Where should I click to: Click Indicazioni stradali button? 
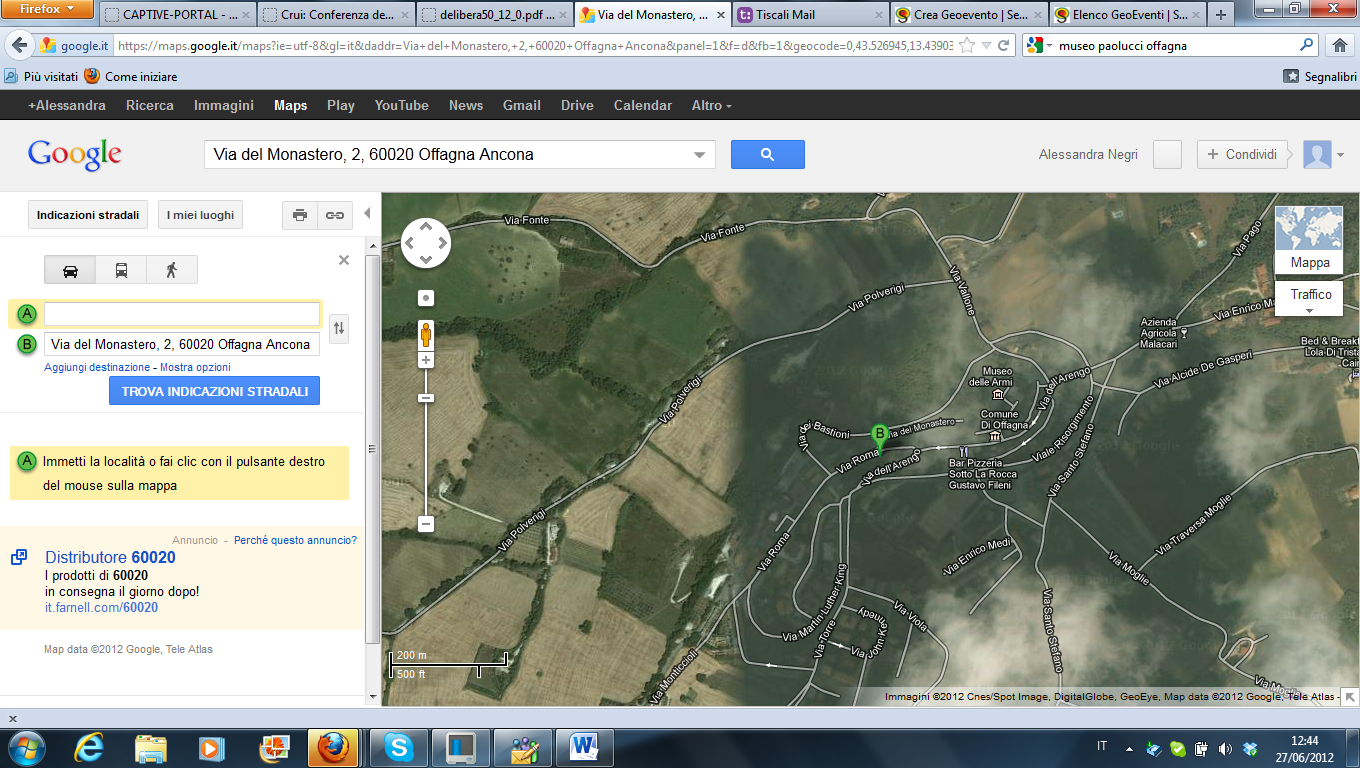(88, 215)
